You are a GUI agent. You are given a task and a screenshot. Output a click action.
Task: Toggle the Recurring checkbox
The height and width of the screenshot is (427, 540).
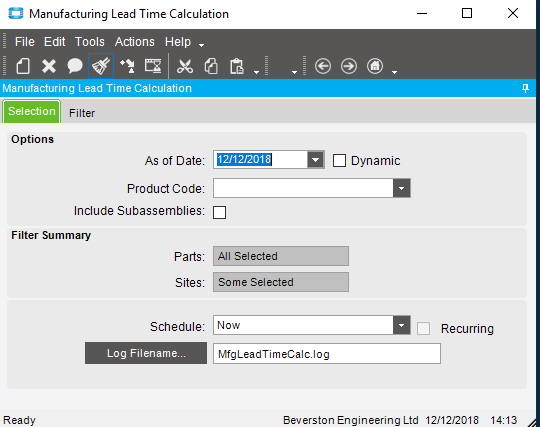423,329
